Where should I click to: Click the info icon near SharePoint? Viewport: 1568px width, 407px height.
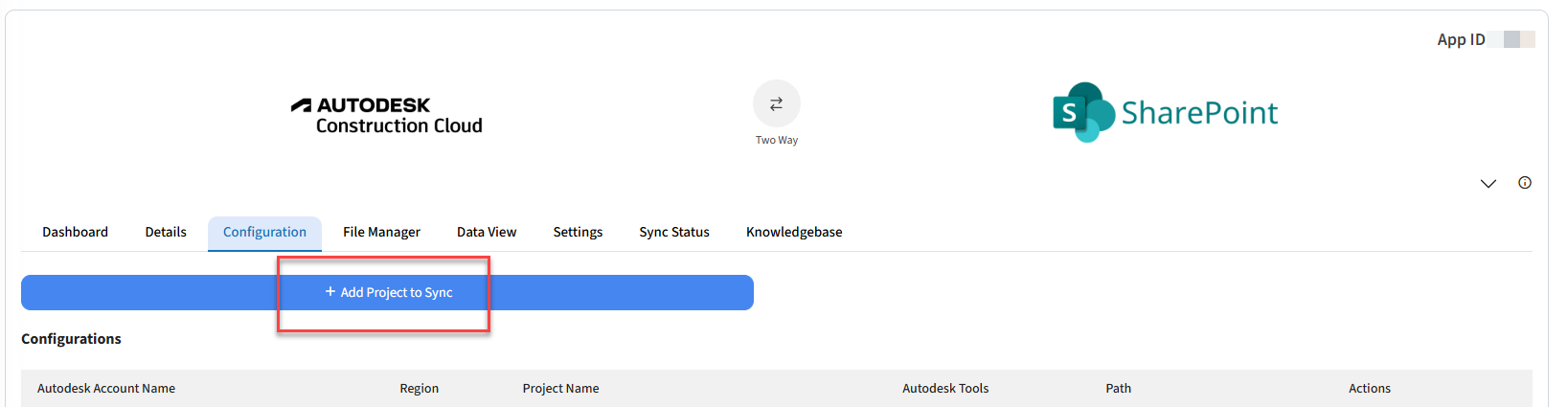1525,183
